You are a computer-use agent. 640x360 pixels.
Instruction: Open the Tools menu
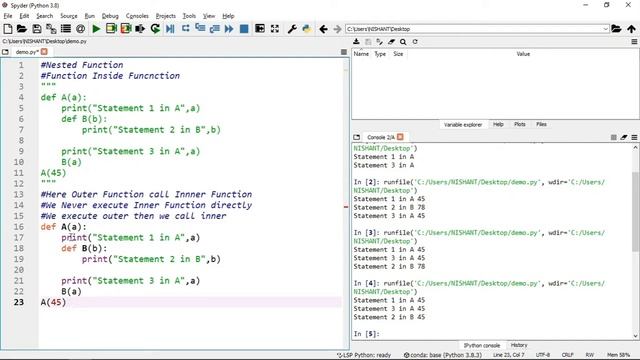[x=189, y=16]
